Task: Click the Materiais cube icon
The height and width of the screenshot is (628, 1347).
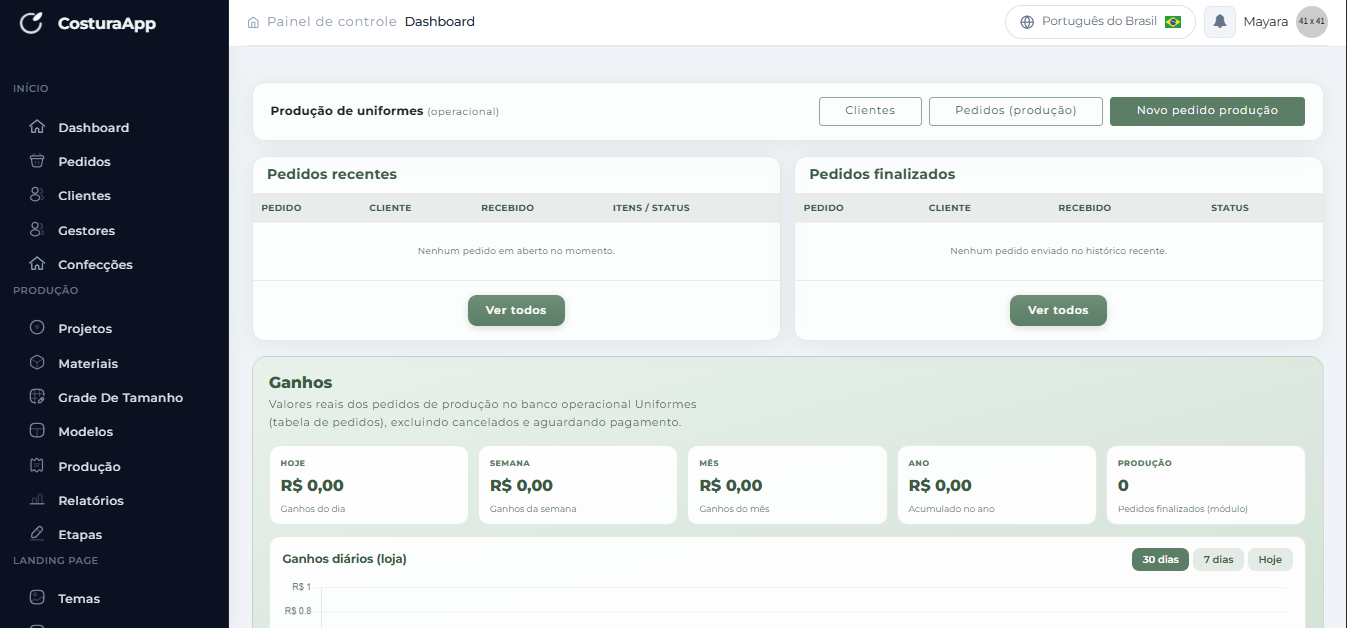Action: pos(37,363)
